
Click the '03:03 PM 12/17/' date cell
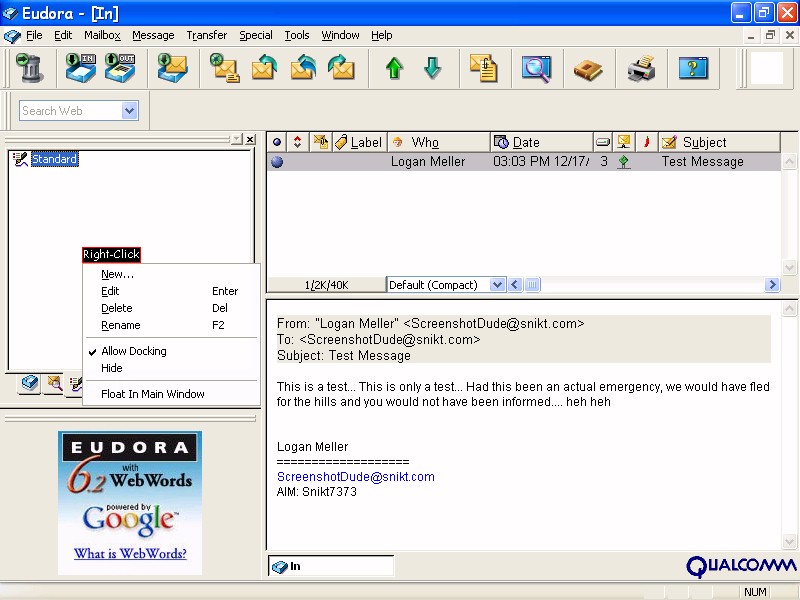point(541,162)
